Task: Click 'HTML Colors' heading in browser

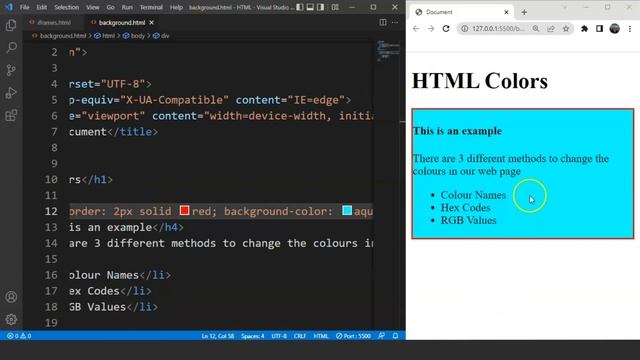Action: pos(480,81)
